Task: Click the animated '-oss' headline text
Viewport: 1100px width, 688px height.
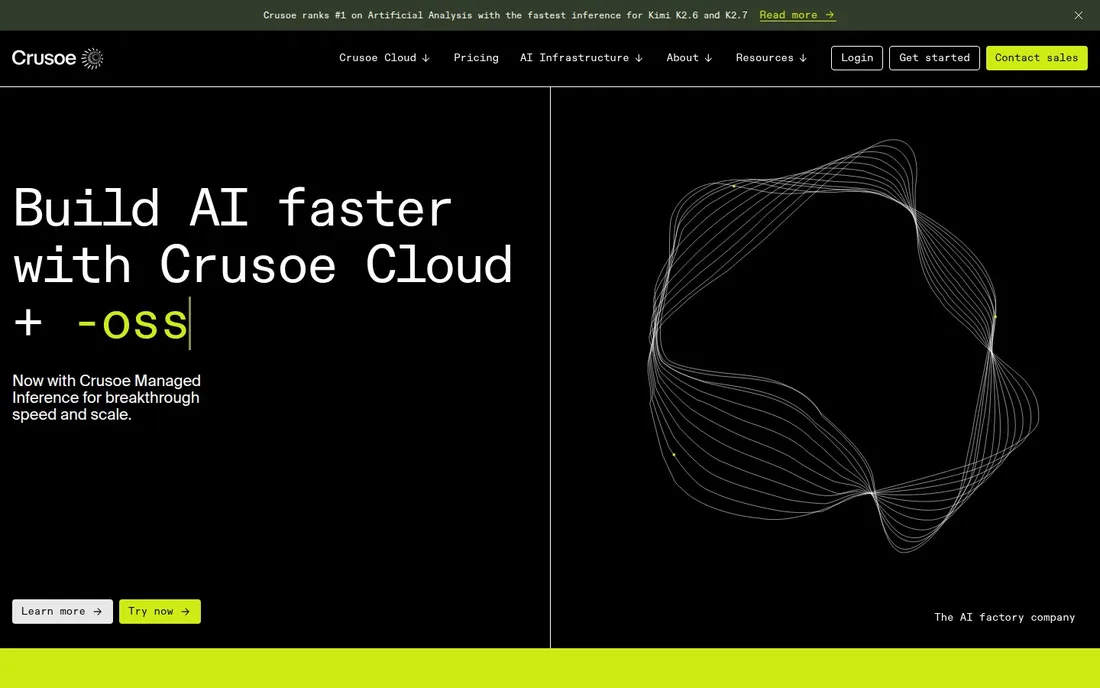Action: pyautogui.click(x=132, y=324)
